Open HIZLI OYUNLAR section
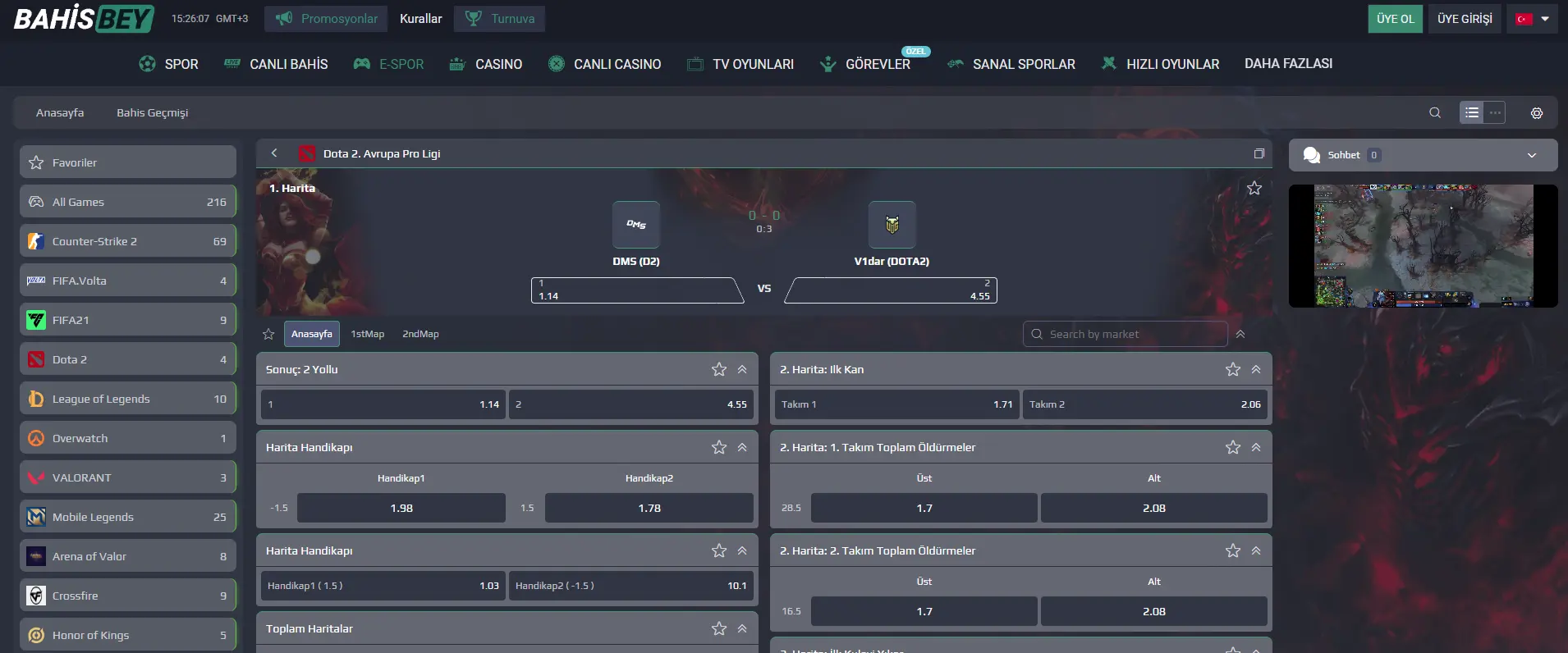The height and width of the screenshot is (653, 1568). pos(1160,64)
